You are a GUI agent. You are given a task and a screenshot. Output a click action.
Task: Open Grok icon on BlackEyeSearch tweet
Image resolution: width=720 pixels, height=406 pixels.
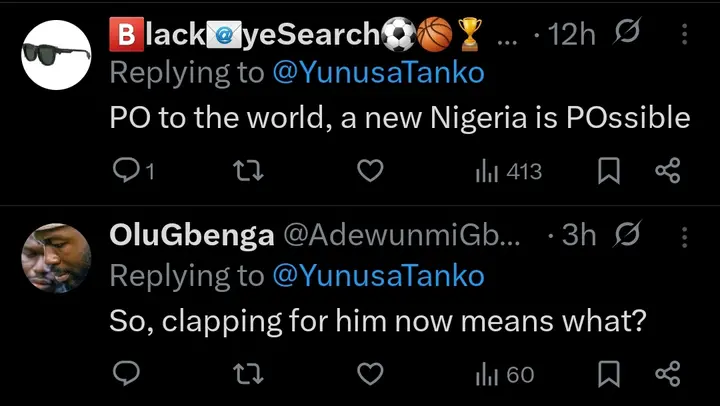pos(629,34)
